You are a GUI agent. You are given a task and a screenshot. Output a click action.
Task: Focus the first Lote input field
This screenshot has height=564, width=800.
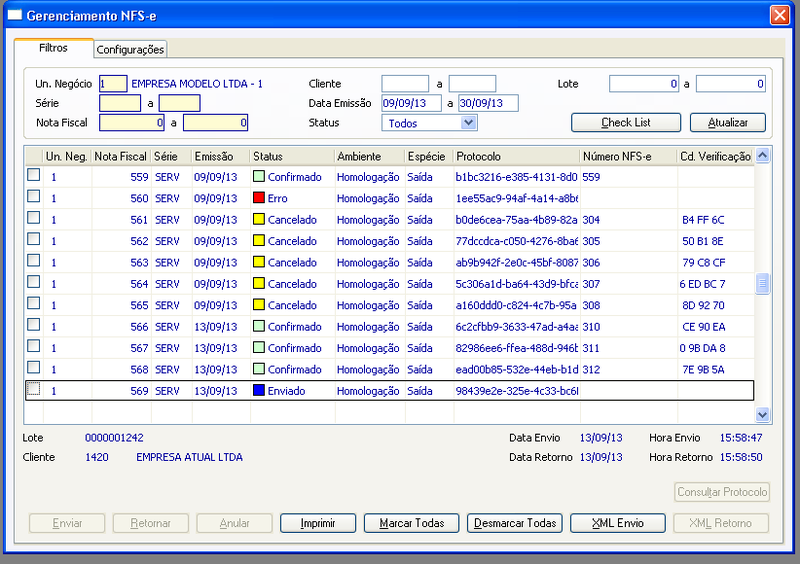644,84
